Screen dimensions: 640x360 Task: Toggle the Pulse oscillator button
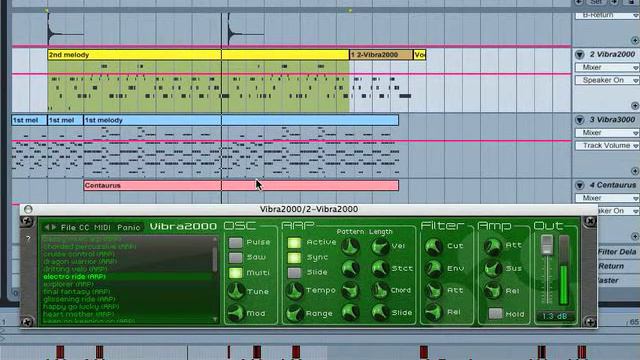pyautogui.click(x=236, y=242)
